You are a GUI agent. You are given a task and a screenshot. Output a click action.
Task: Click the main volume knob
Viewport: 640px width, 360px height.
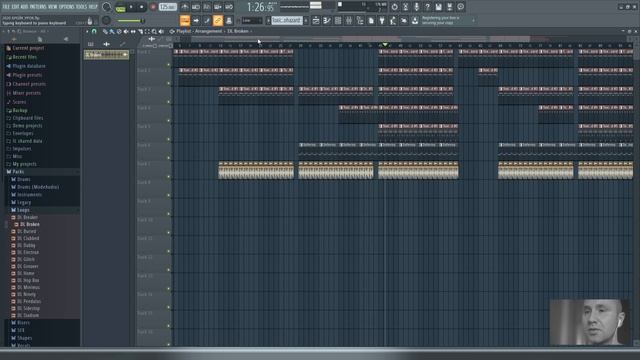107,7
